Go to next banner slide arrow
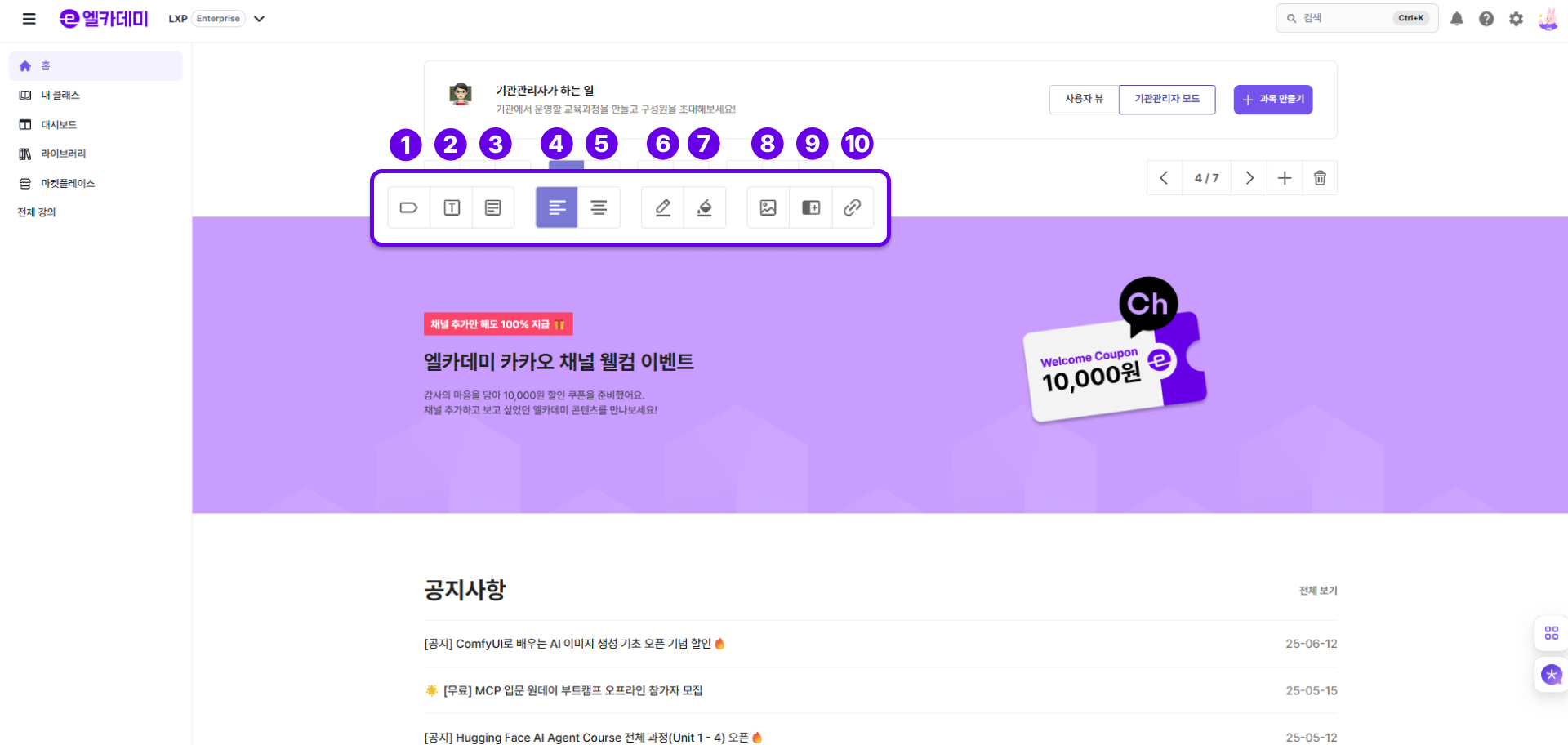This screenshot has width=1568, height=745. 1249,178
